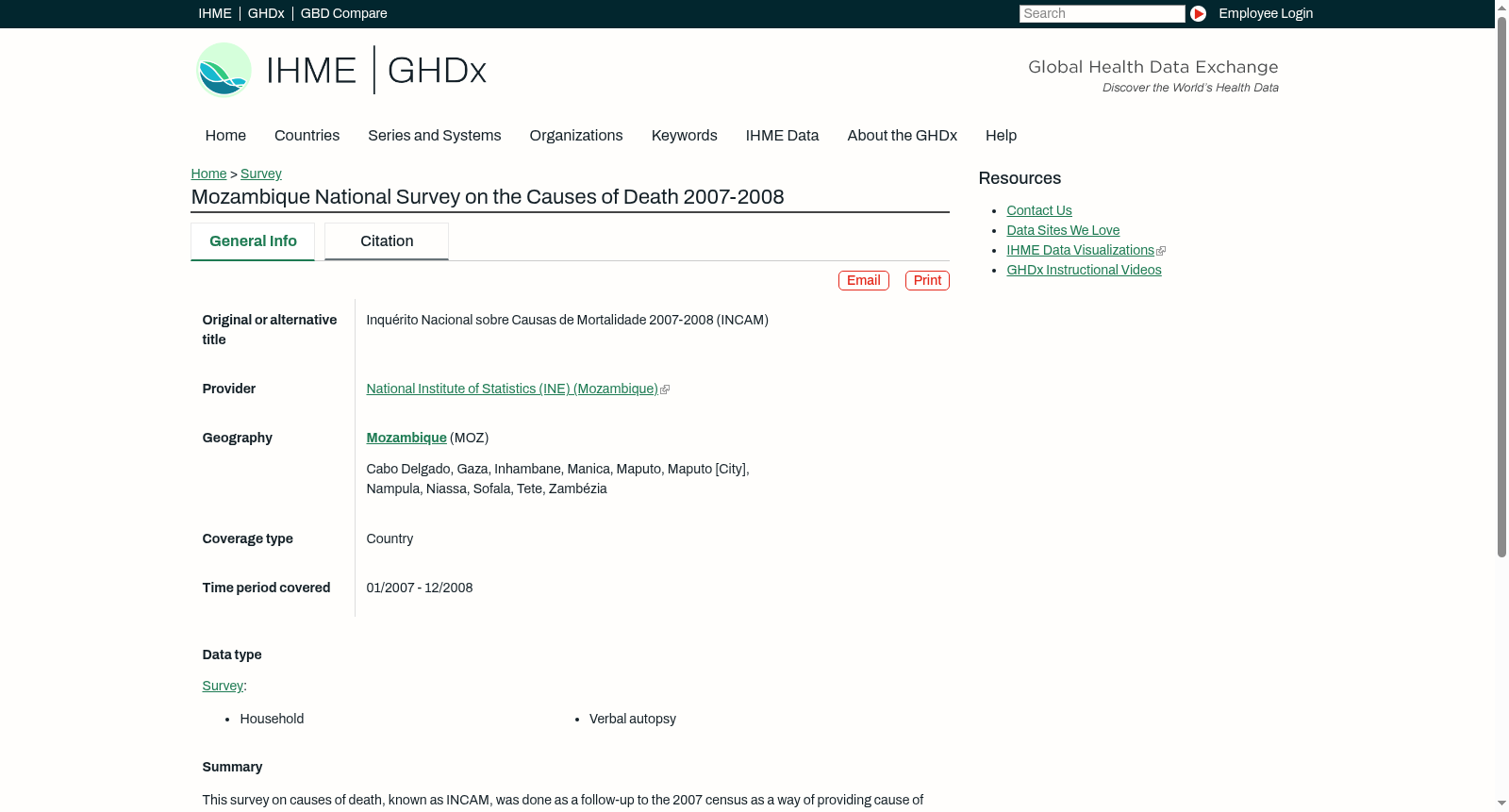The width and height of the screenshot is (1509, 812).
Task: Open About the GHDx menu item
Action: click(902, 136)
